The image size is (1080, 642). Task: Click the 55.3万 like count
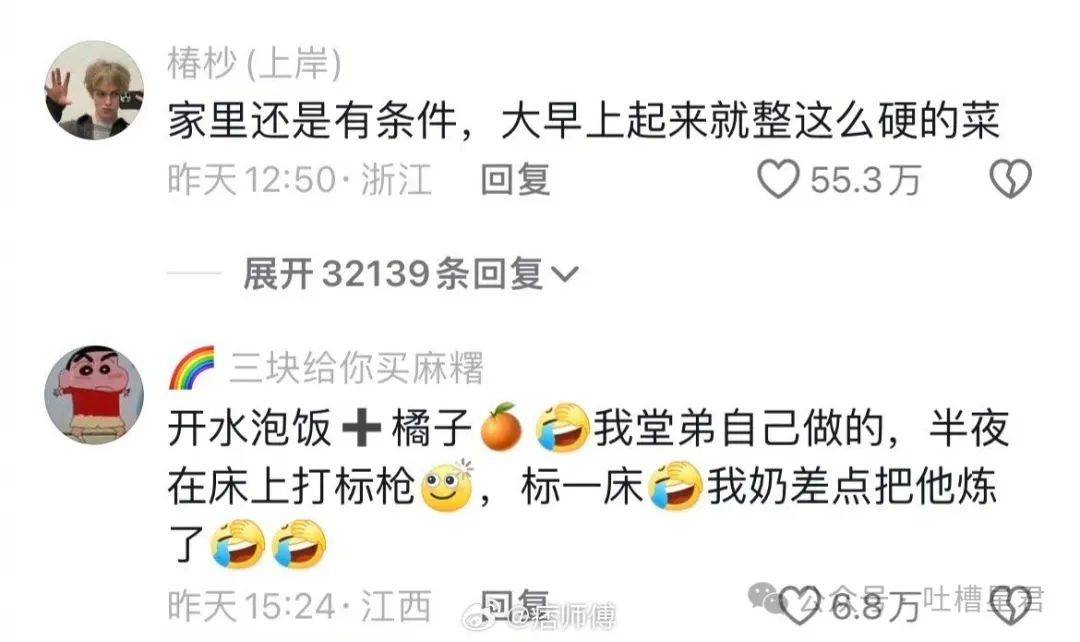click(866, 180)
